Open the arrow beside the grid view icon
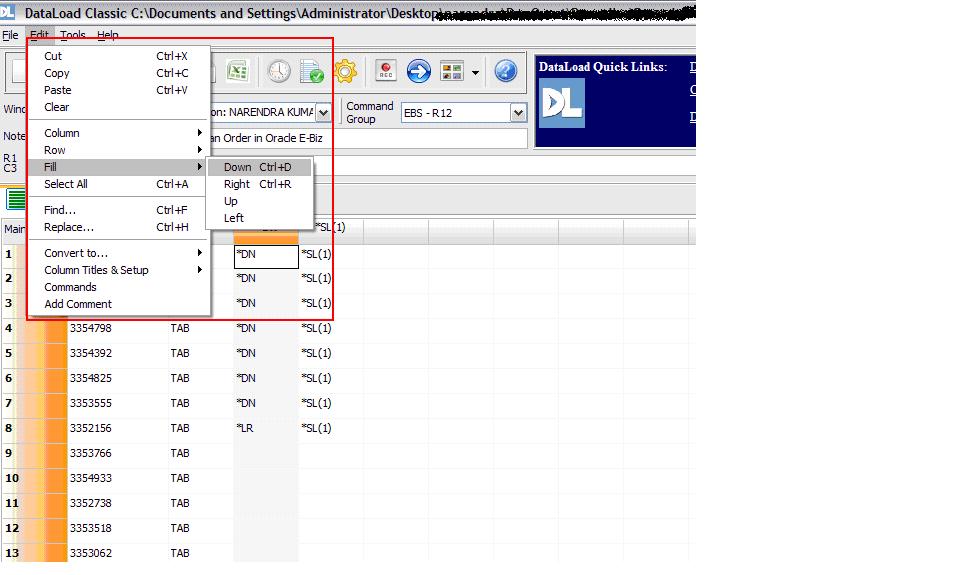The image size is (962, 575). coord(475,72)
